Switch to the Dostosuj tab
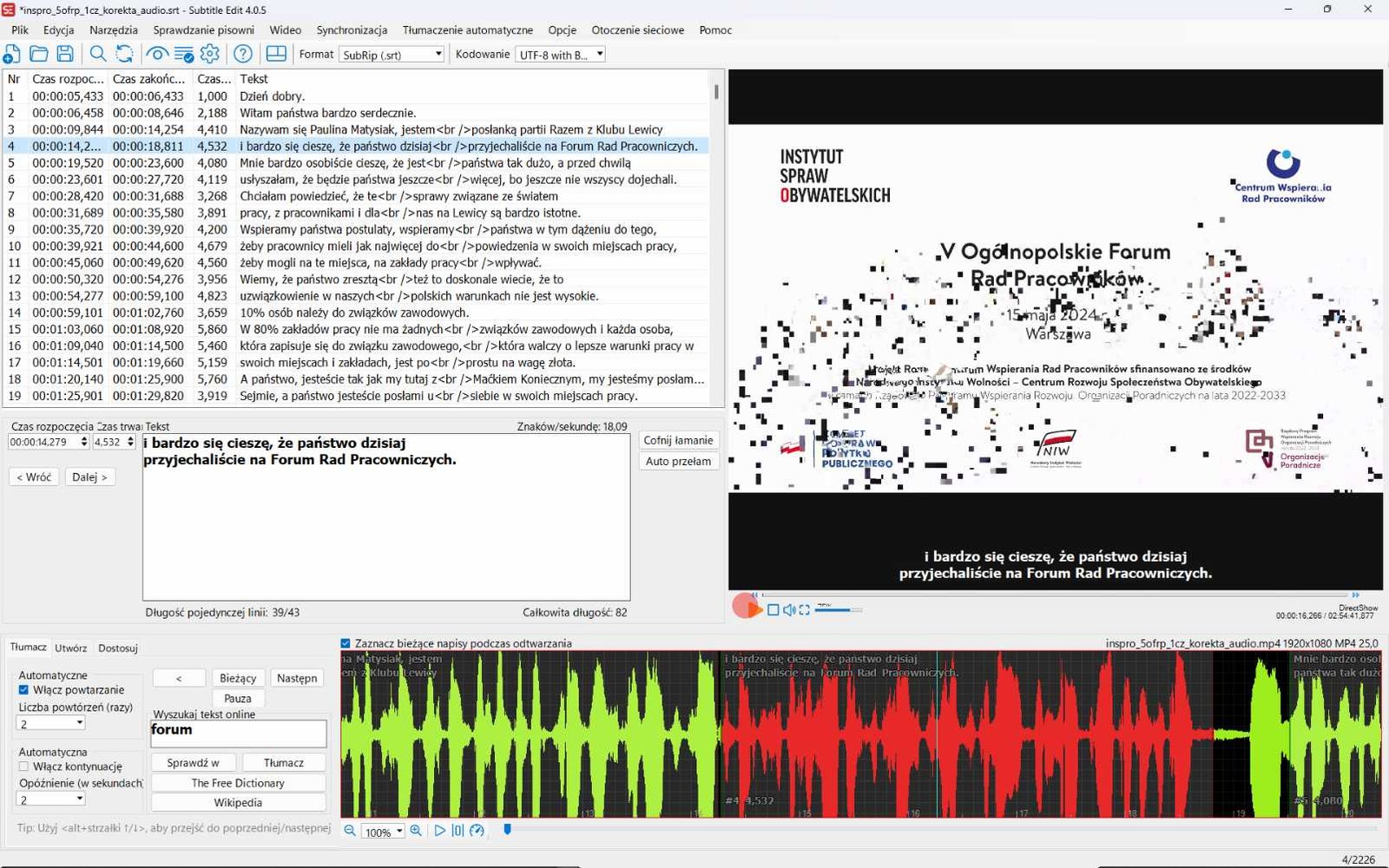 coord(118,648)
